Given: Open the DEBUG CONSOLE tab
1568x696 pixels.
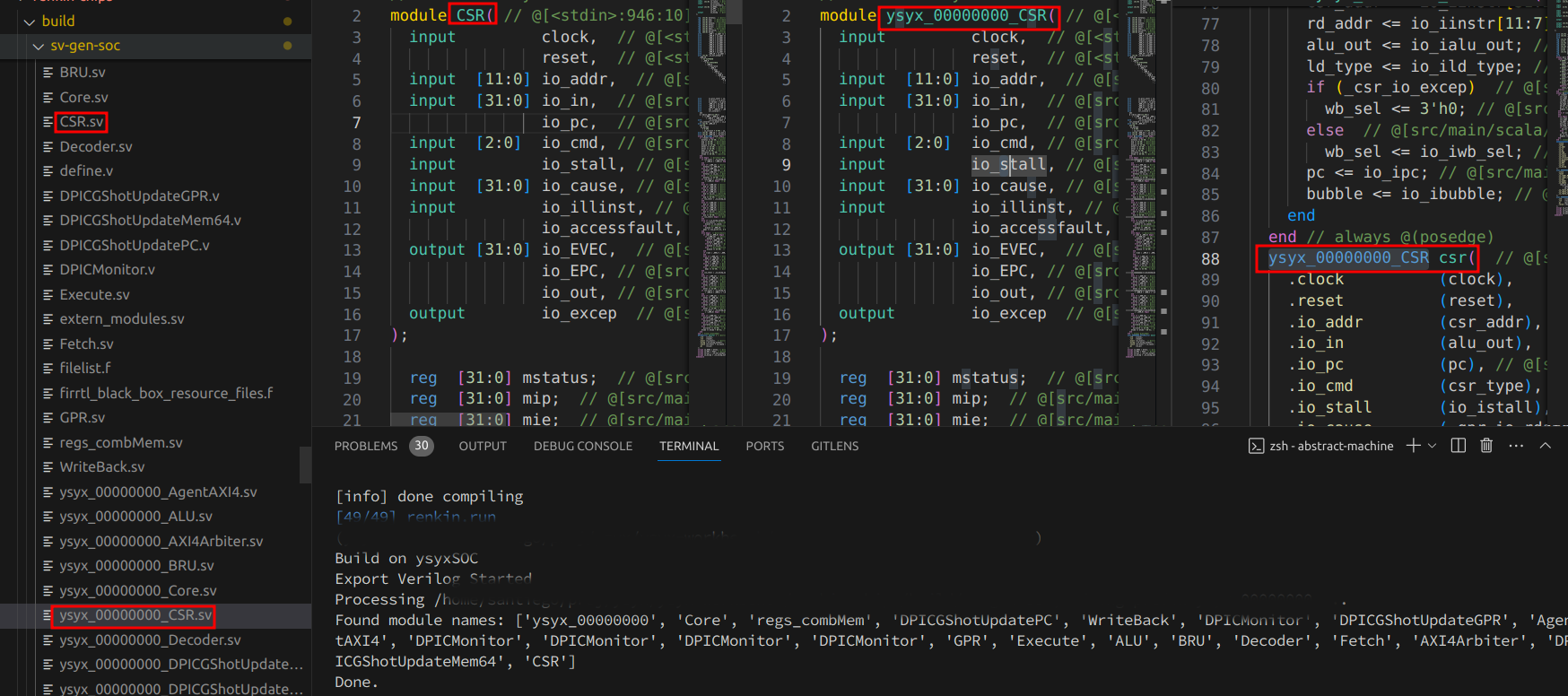Looking at the screenshot, I should point(583,446).
